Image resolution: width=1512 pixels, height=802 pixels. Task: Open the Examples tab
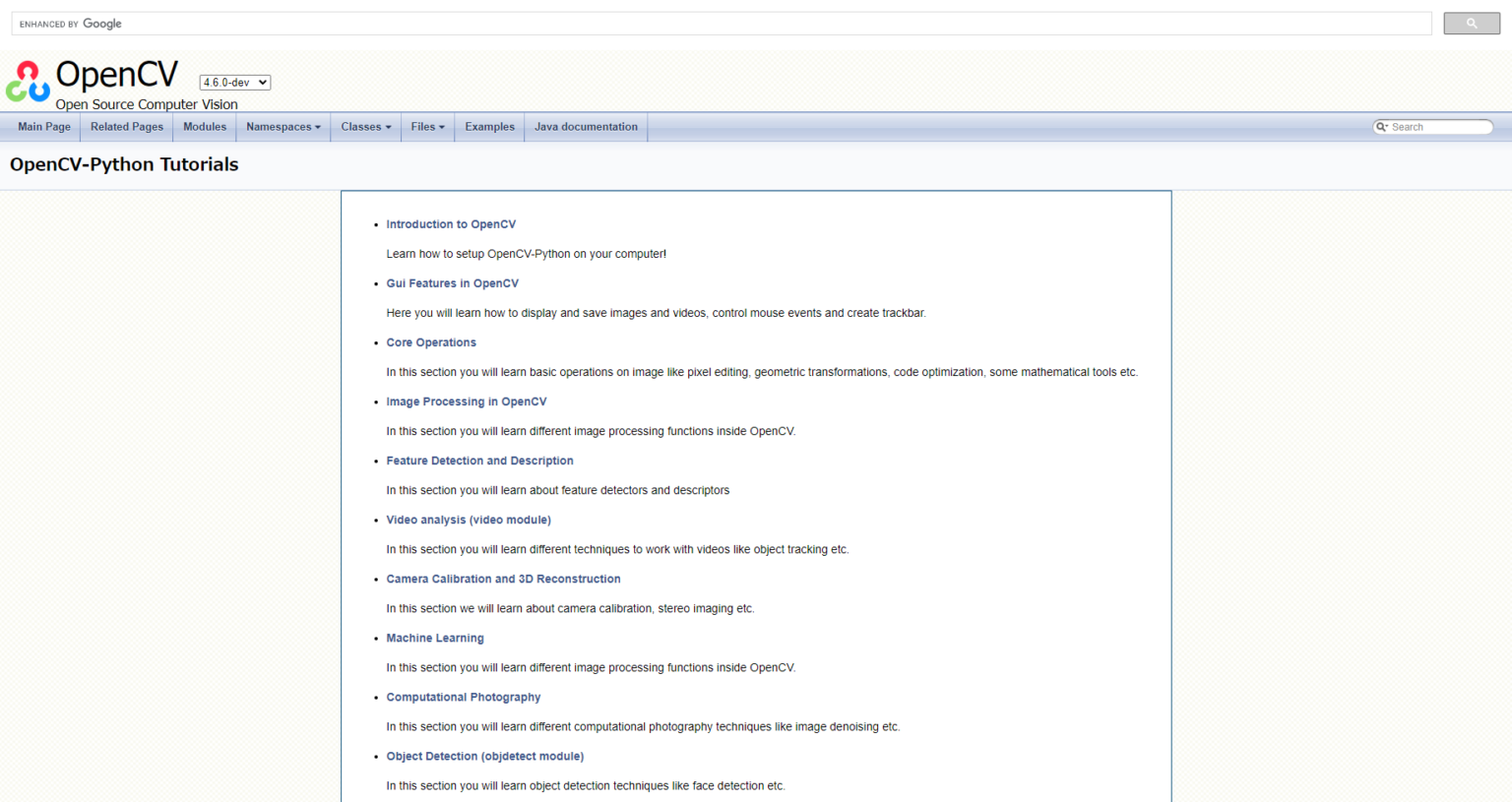coord(489,127)
